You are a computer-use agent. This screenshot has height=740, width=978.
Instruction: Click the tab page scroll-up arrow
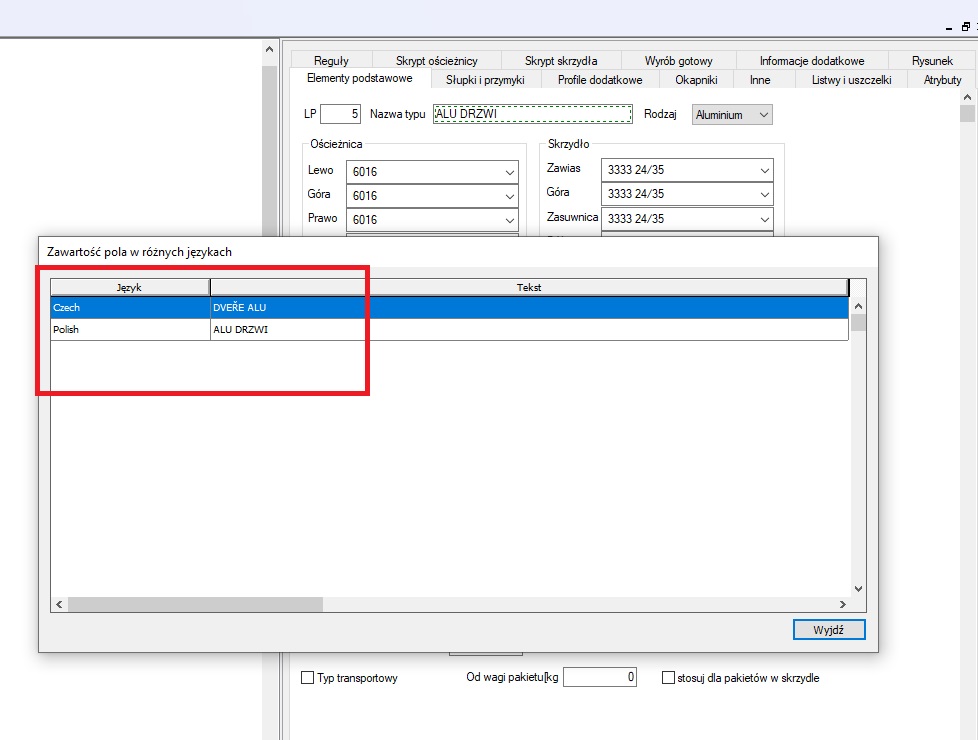coord(967,97)
